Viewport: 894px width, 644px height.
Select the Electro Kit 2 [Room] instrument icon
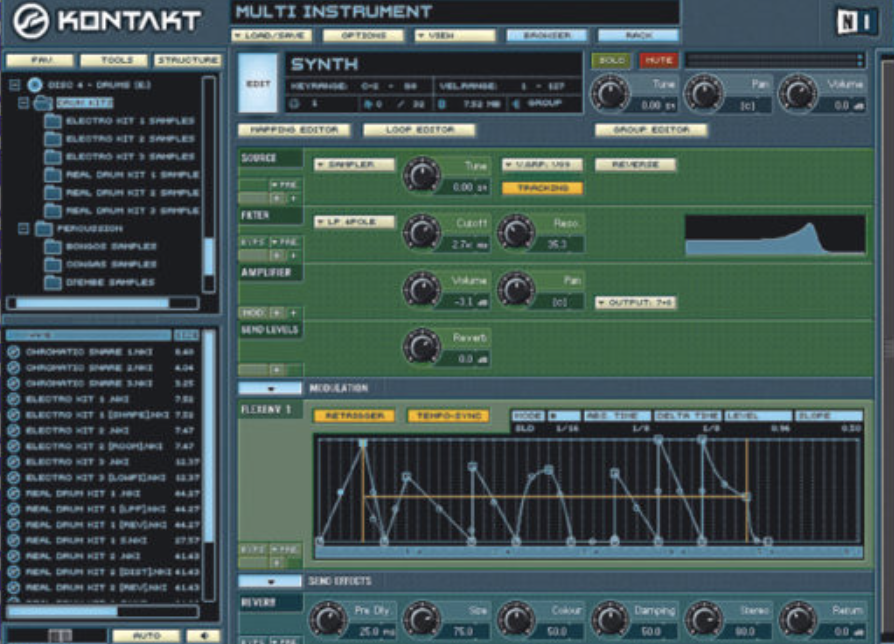coord(14,446)
